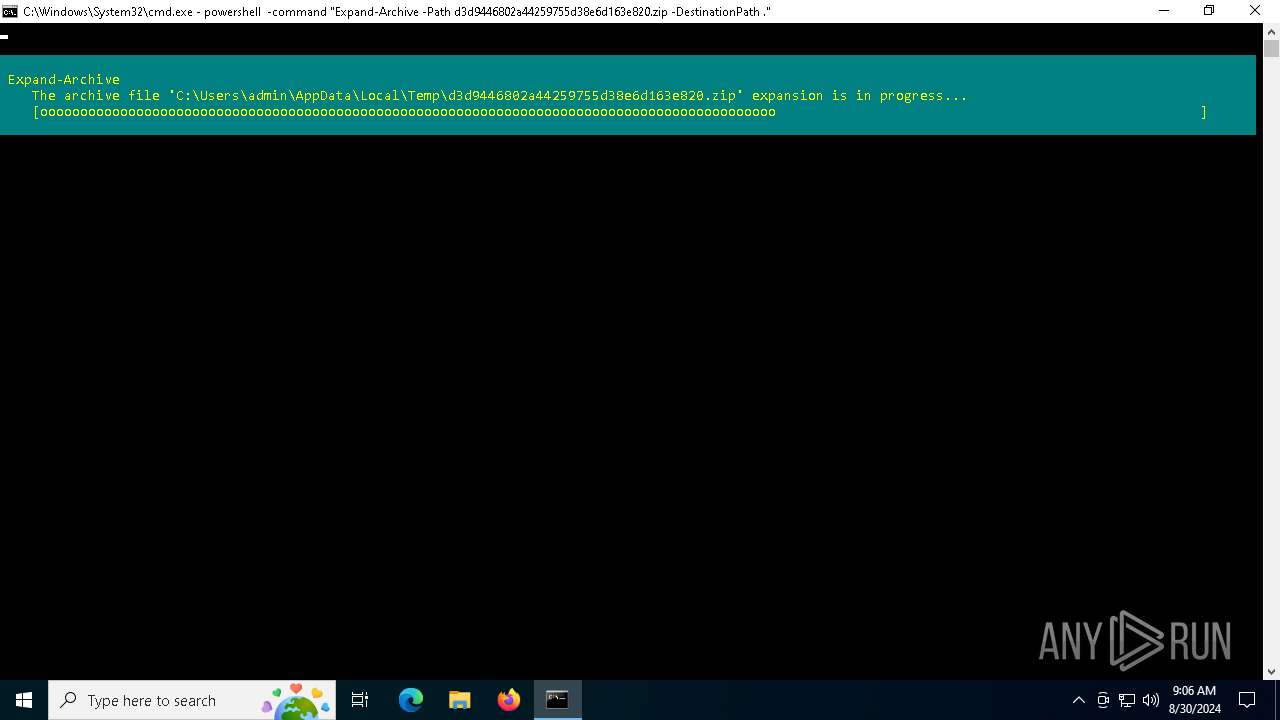1280x720 pixels.
Task: Click the console scrollbar up arrow
Action: 1271,31
